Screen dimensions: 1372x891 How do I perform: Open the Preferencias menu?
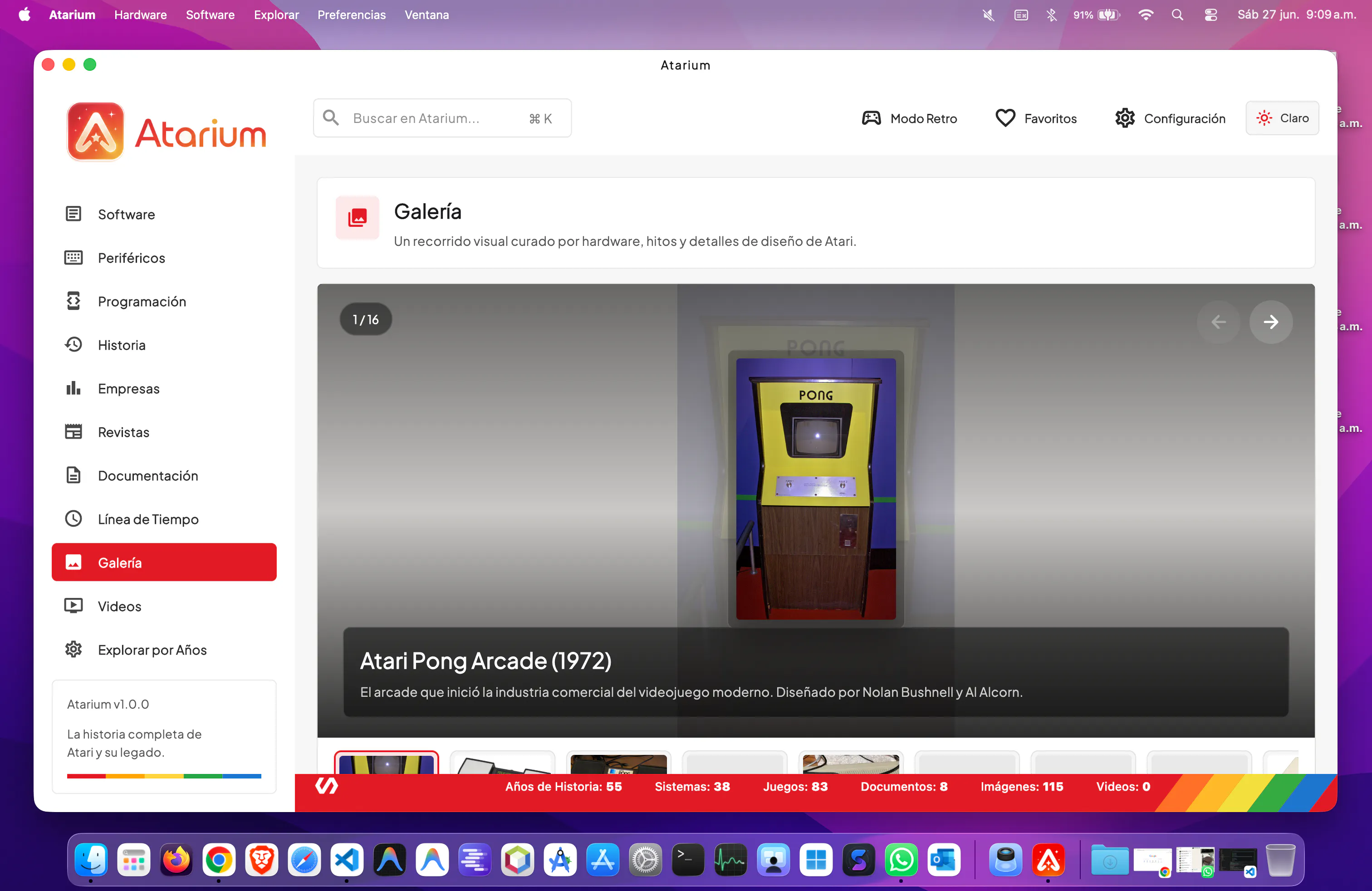352,15
